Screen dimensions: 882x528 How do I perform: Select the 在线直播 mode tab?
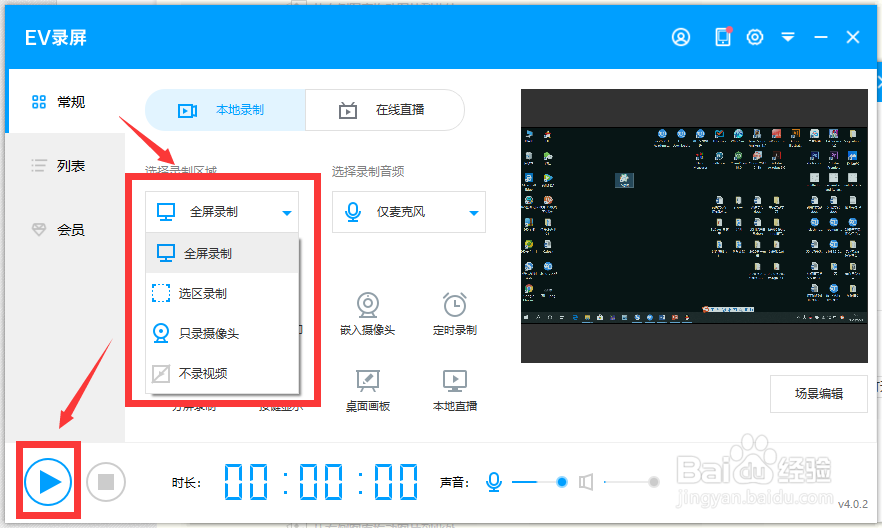tap(385, 110)
